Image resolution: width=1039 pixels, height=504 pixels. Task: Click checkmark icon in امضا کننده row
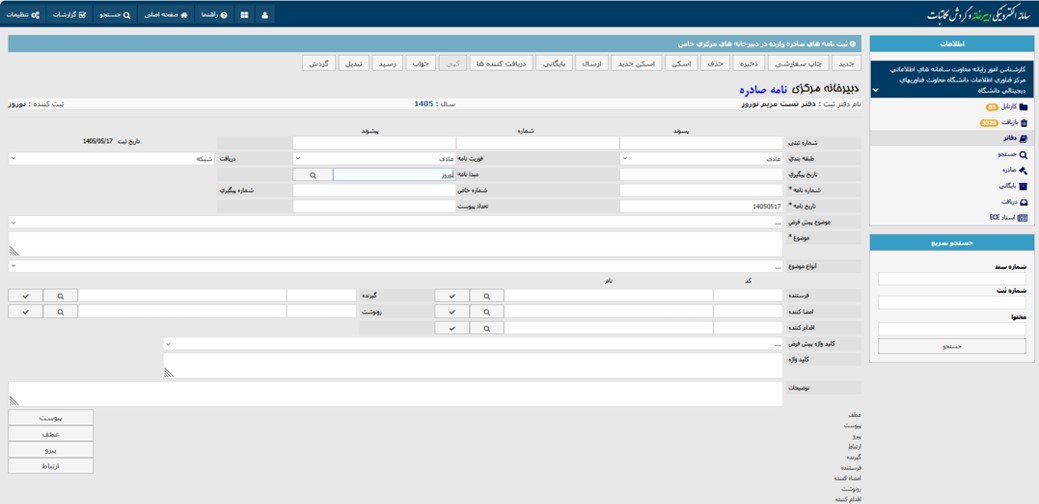[452, 311]
